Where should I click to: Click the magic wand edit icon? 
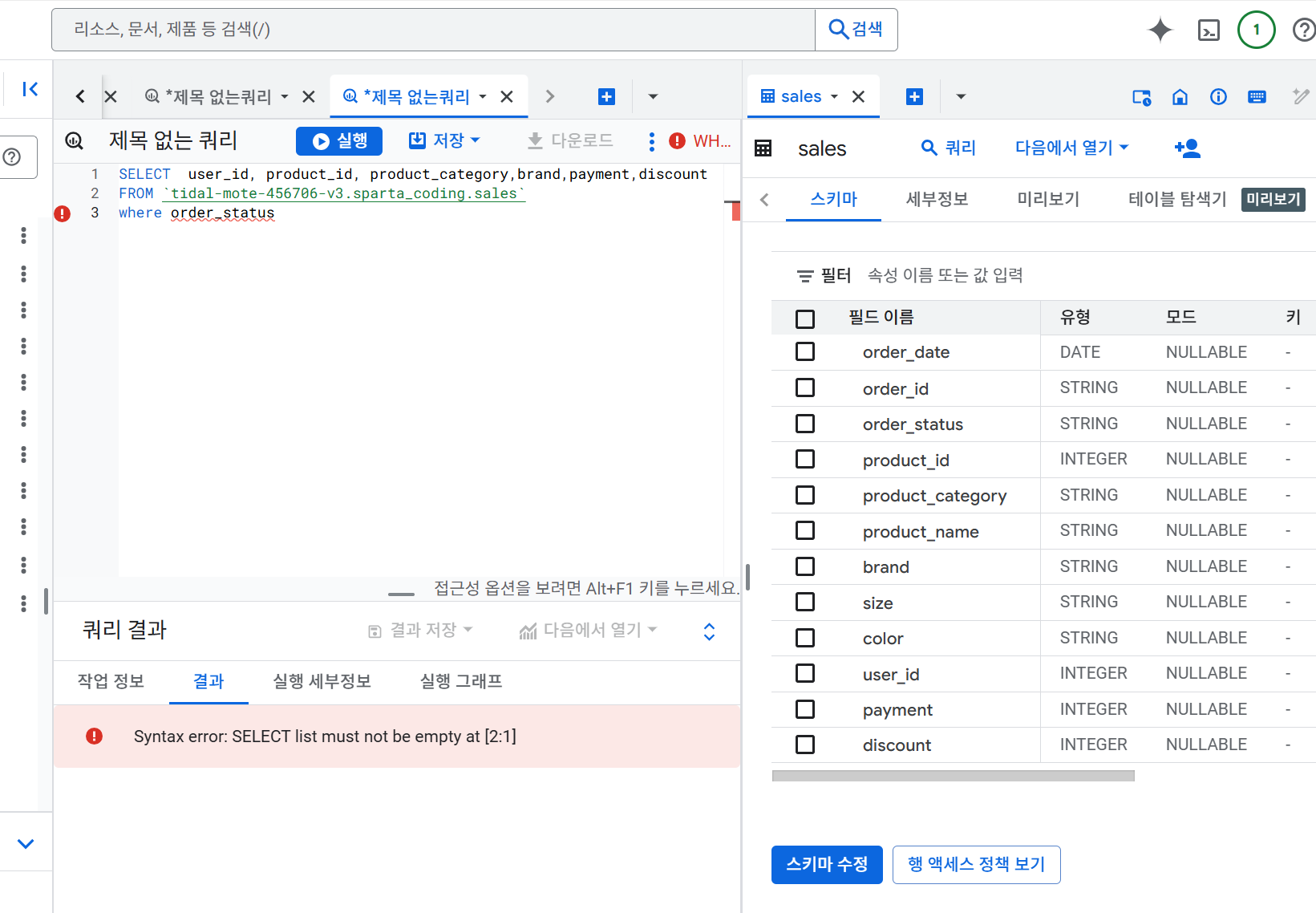1301,97
